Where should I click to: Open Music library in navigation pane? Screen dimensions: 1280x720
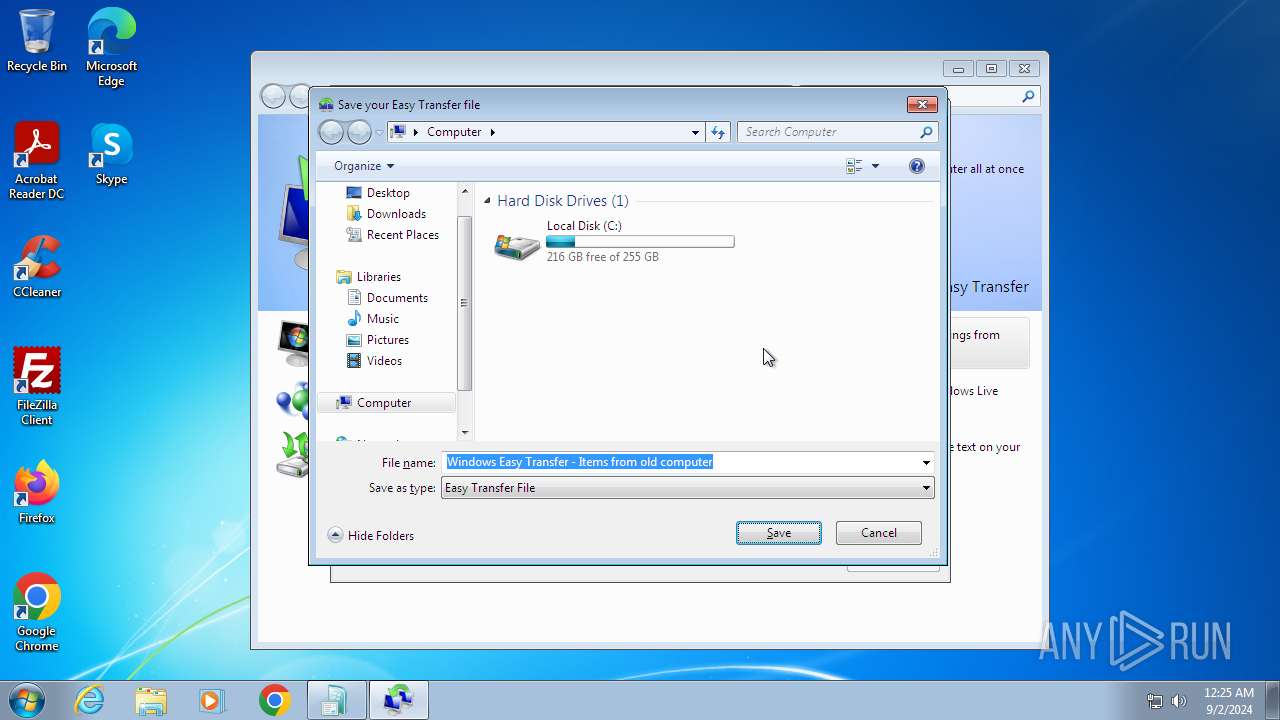coord(382,319)
